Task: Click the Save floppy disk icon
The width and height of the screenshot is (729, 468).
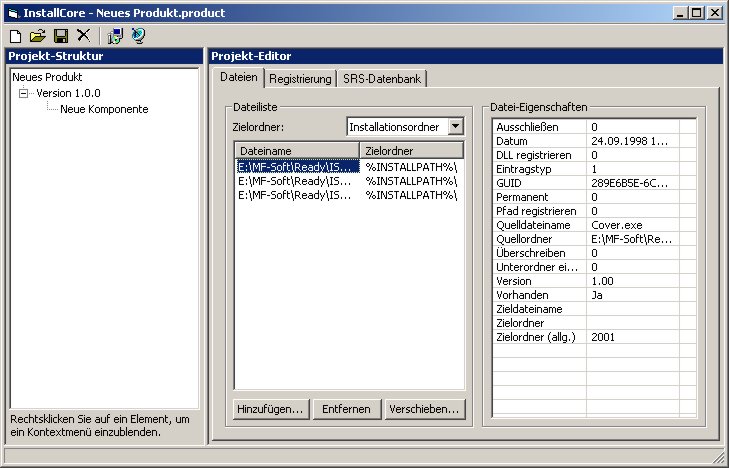Action: tap(61, 36)
